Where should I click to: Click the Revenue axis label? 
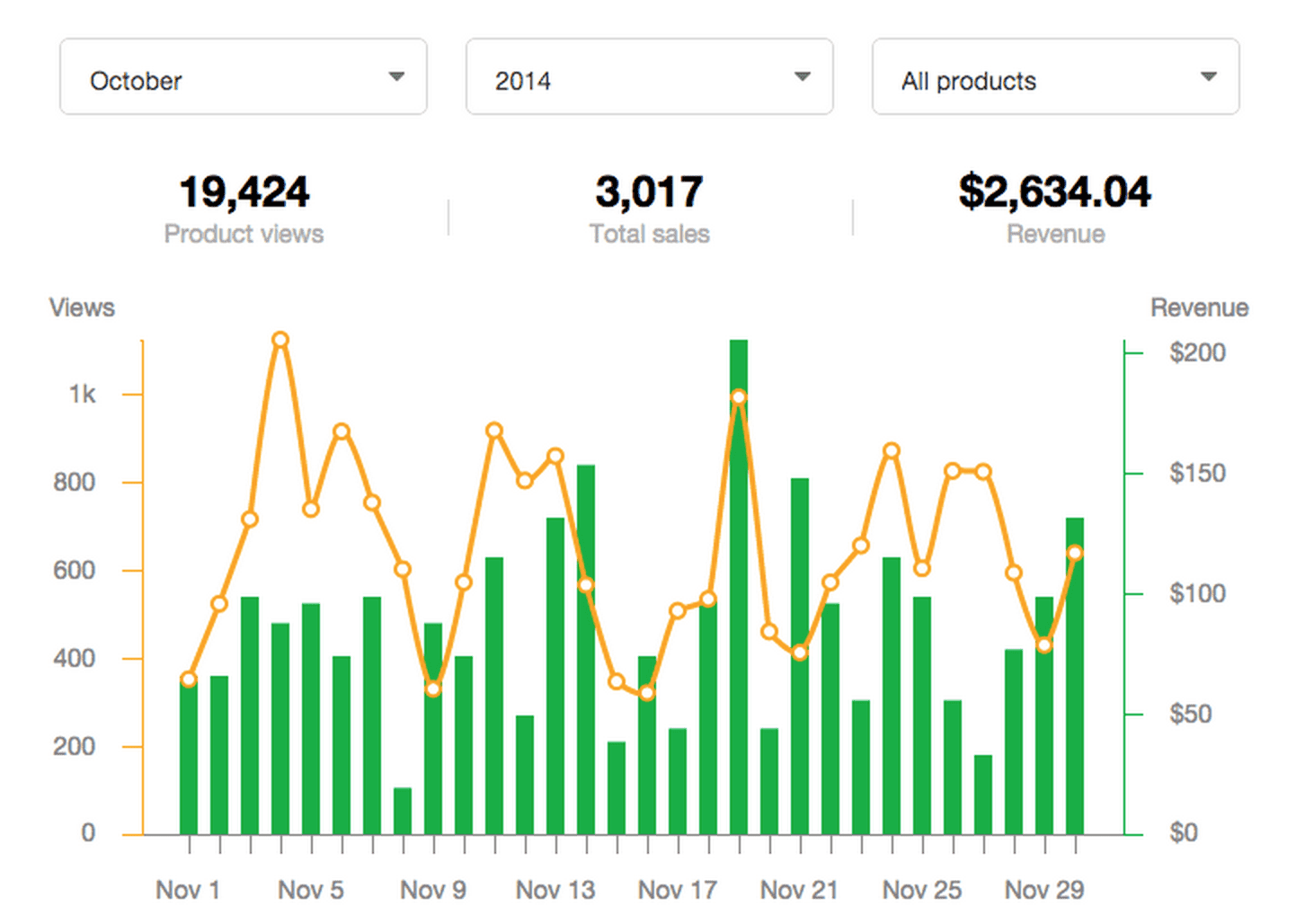click(x=1199, y=308)
